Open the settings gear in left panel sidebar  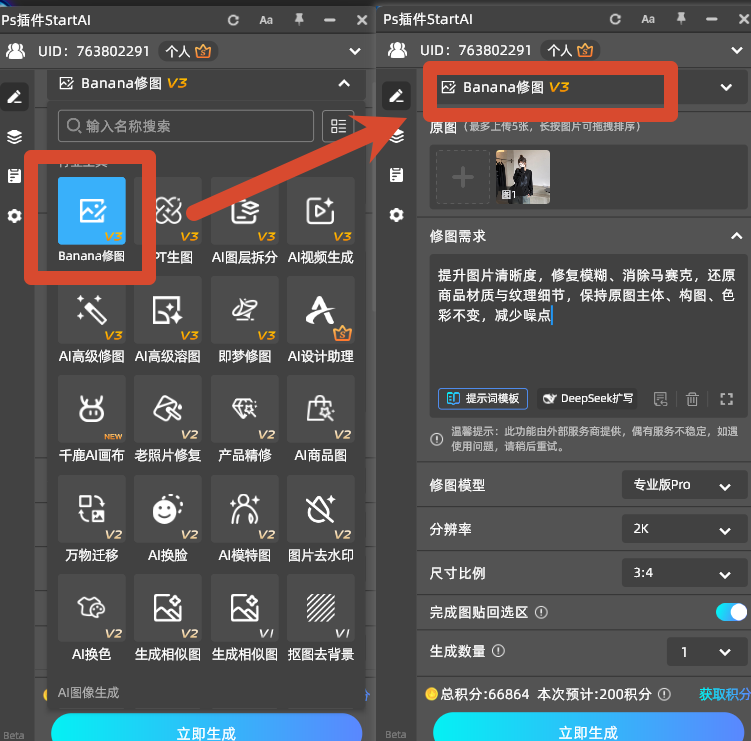pyautogui.click(x=15, y=216)
